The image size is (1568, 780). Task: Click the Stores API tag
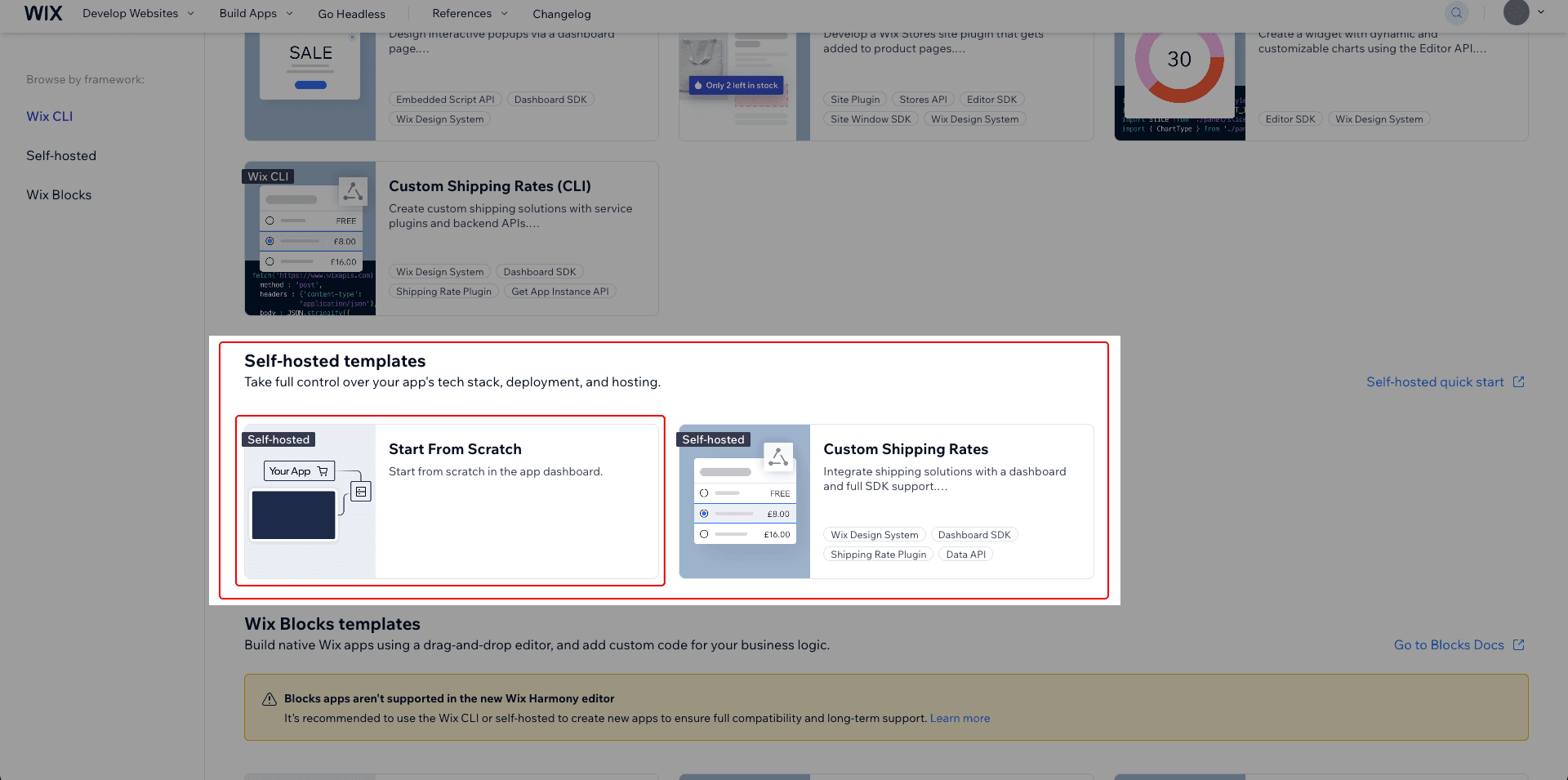(x=923, y=100)
